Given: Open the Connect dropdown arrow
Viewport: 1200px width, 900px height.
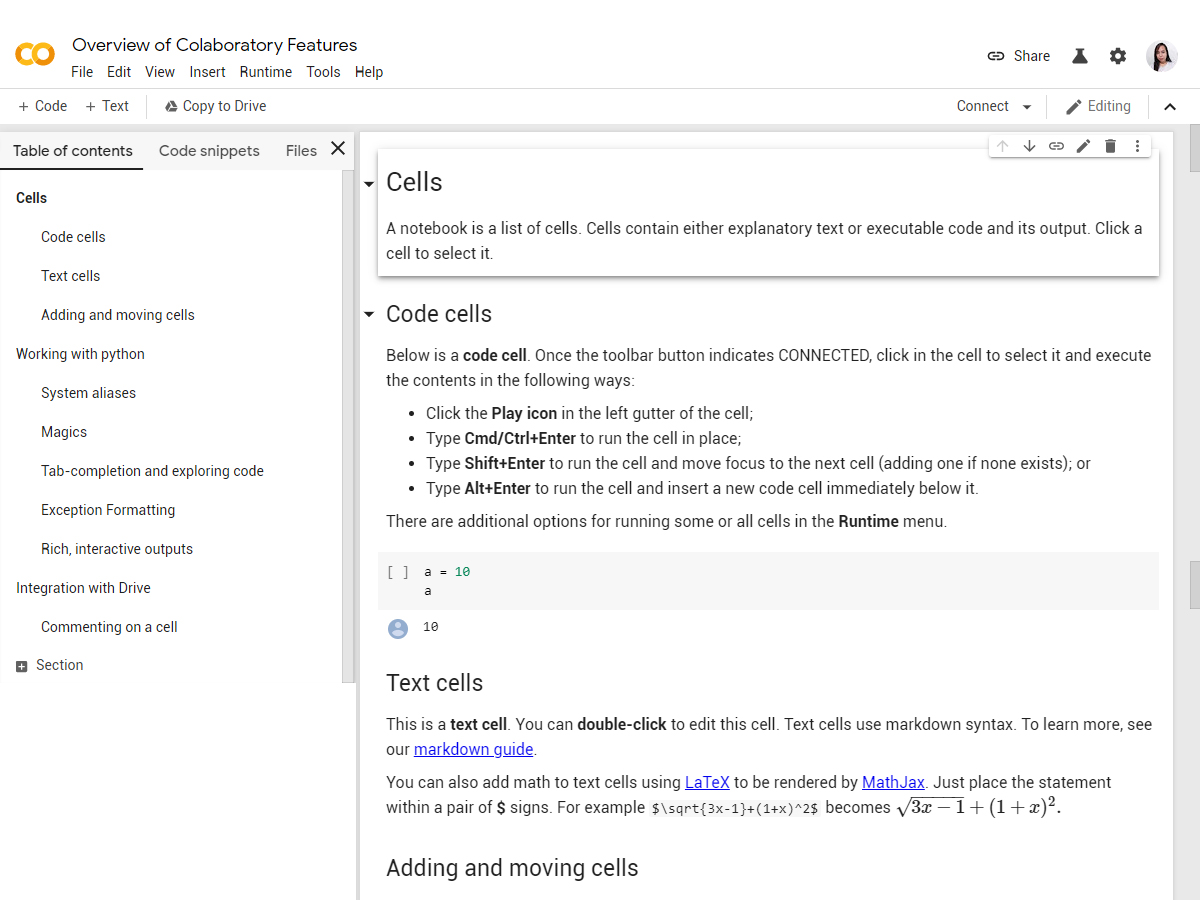Looking at the screenshot, I should pos(1024,105).
